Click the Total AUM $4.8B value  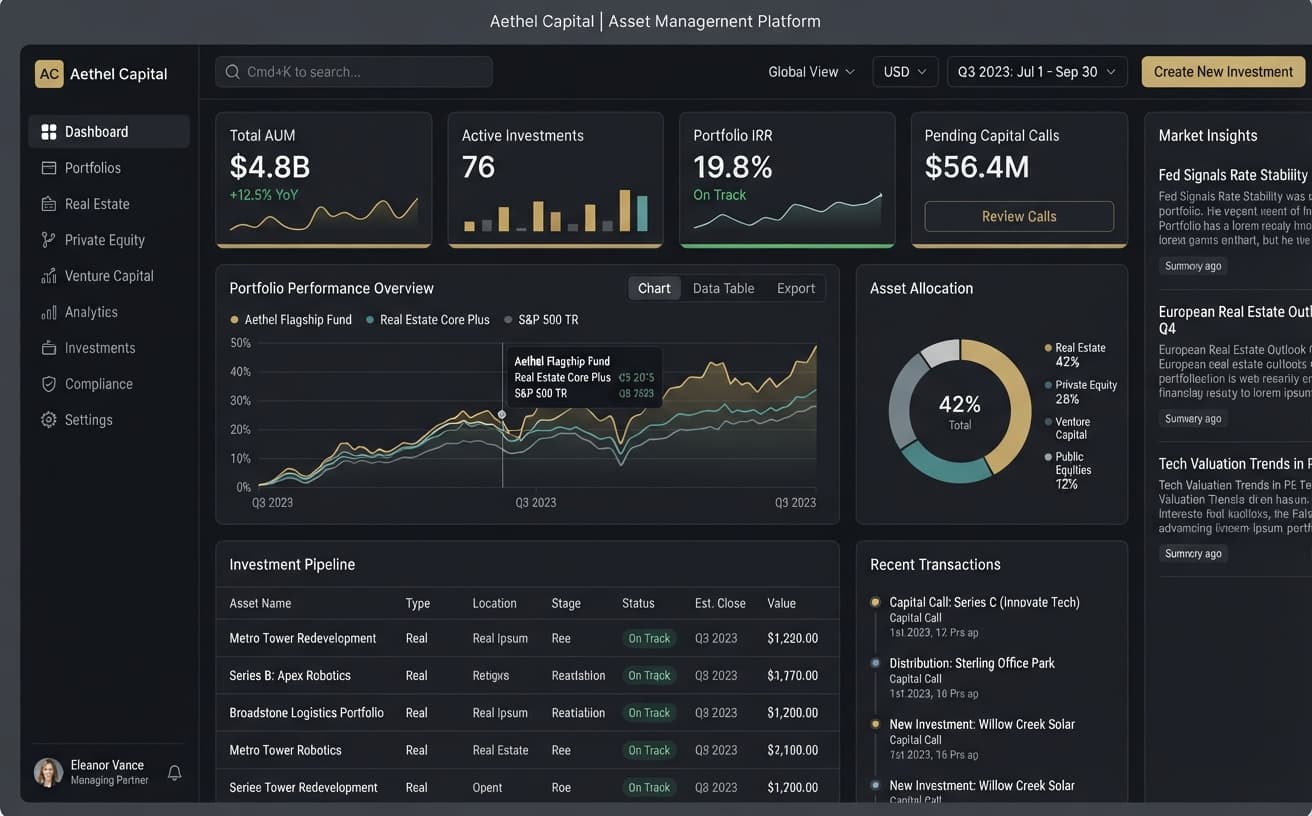pyautogui.click(x=270, y=167)
